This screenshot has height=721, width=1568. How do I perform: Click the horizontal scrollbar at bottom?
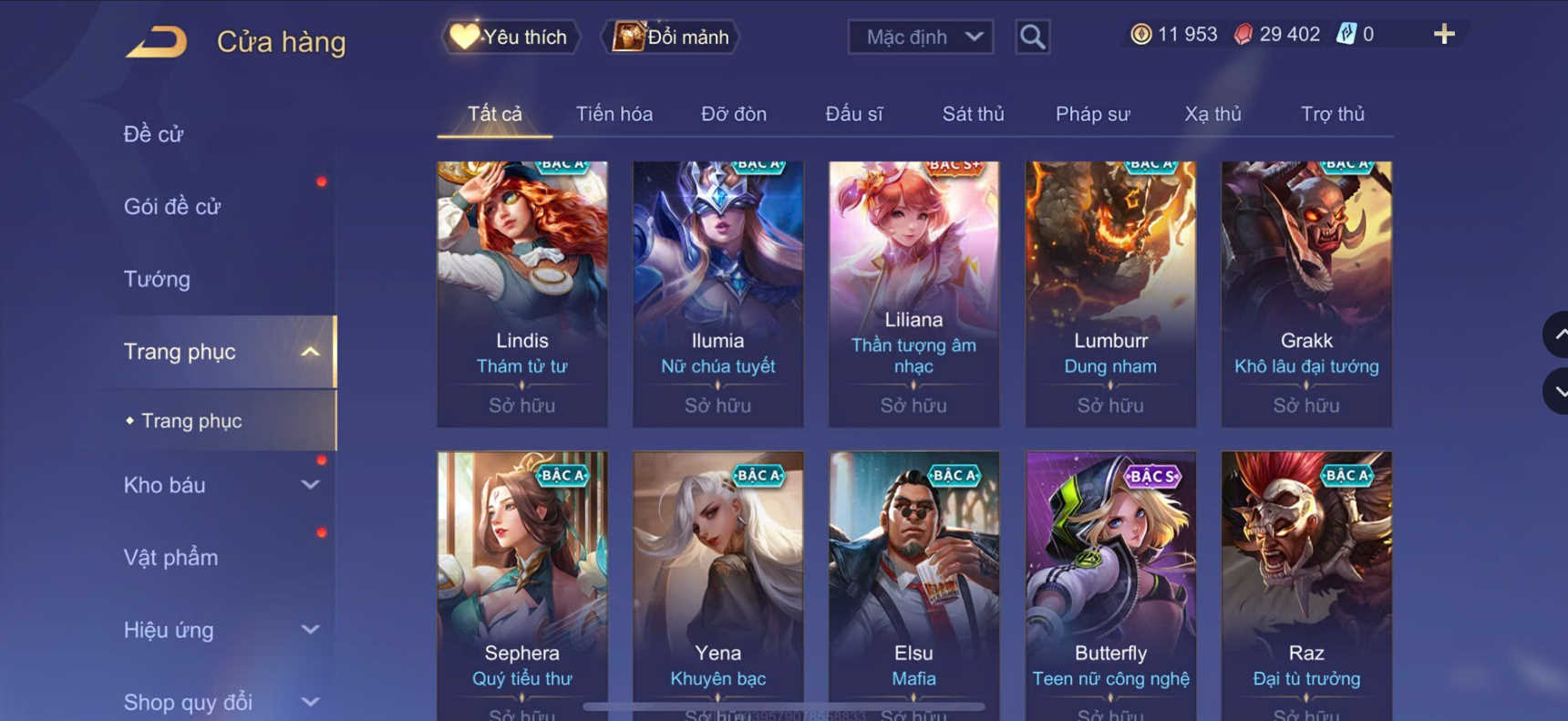784,706
